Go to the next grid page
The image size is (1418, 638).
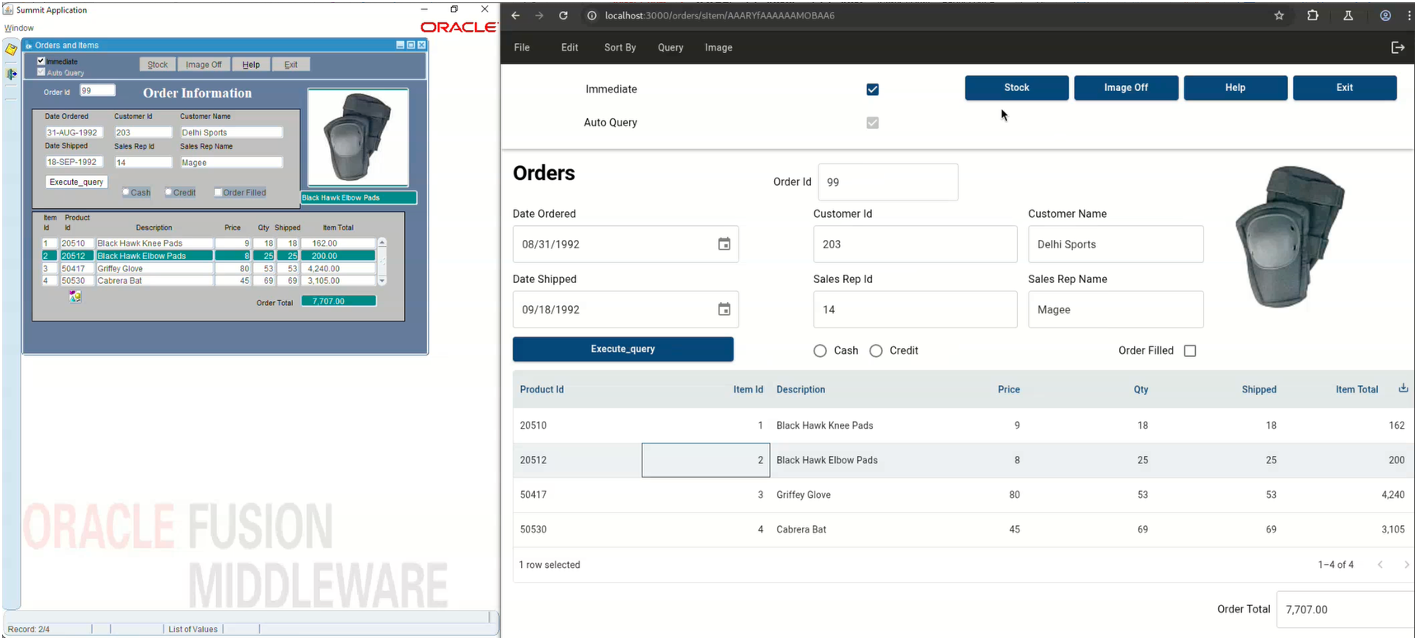(1406, 565)
